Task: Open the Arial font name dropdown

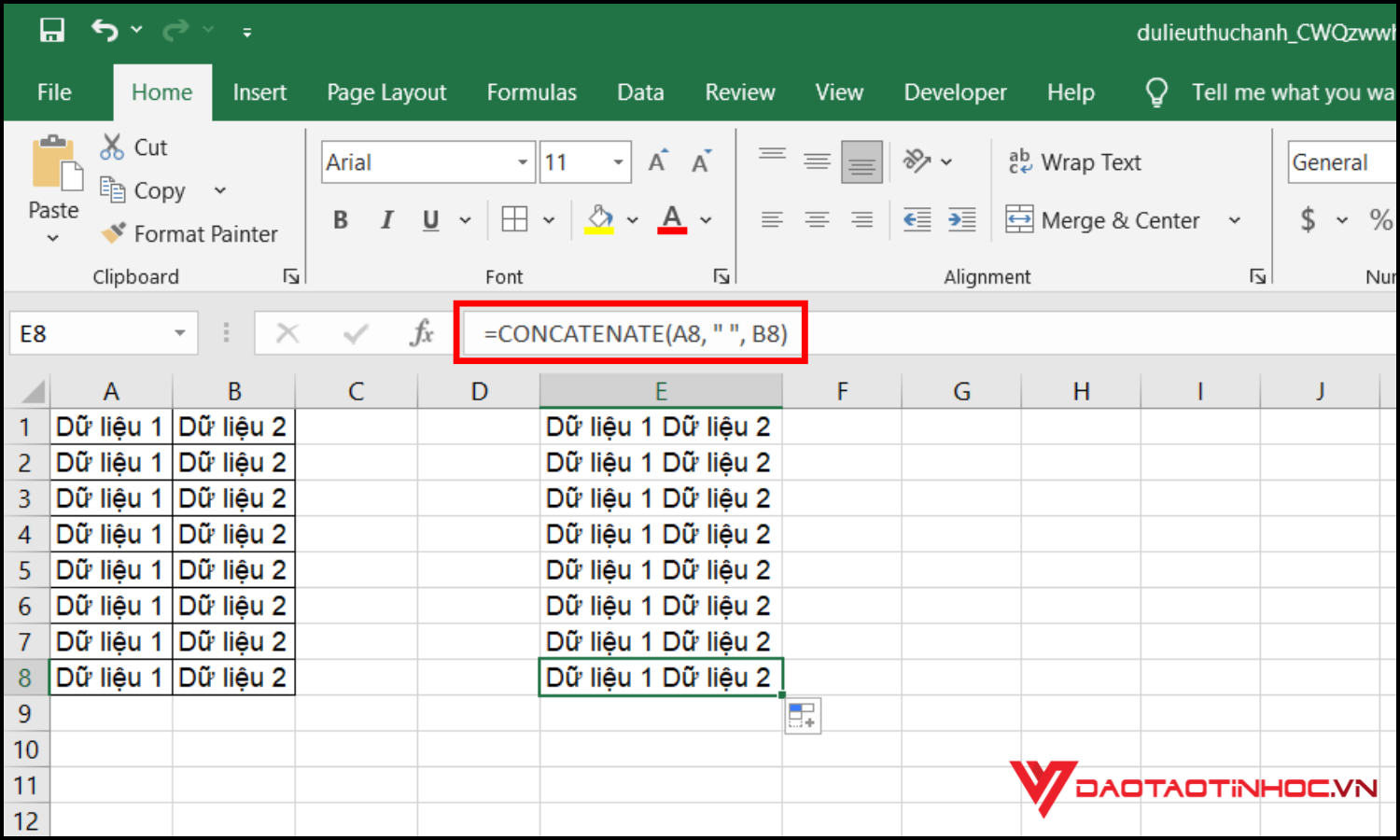Action: pyautogui.click(x=523, y=162)
